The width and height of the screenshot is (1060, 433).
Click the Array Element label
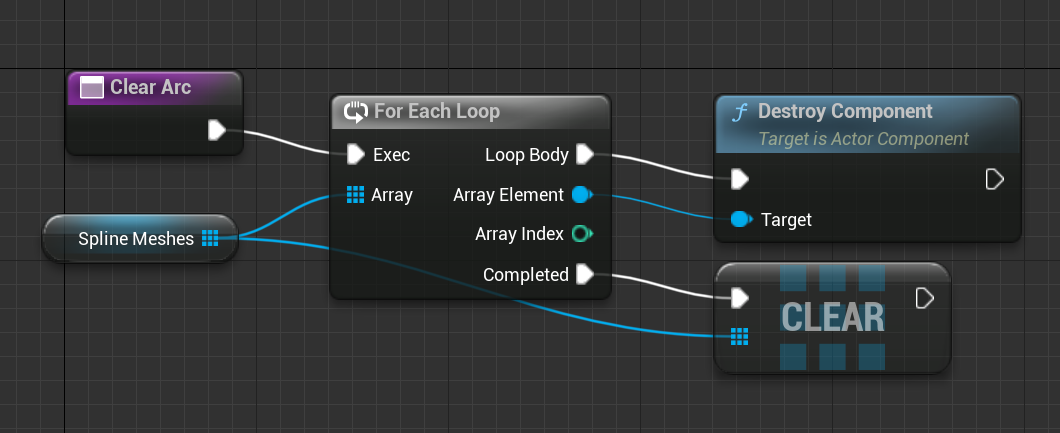click(508, 195)
